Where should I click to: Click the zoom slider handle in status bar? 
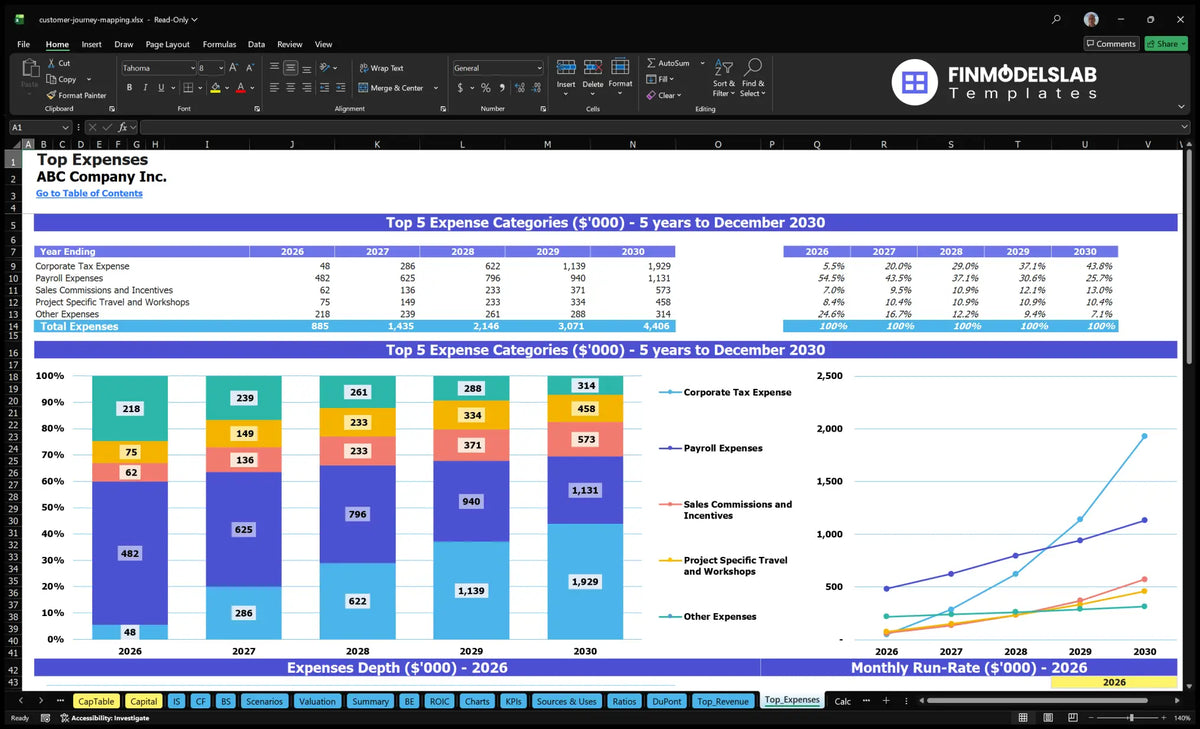pos(1131,718)
